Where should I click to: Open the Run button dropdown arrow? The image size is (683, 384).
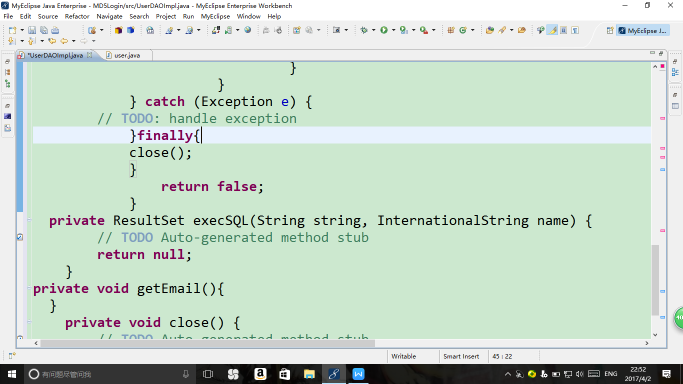(x=393, y=30)
